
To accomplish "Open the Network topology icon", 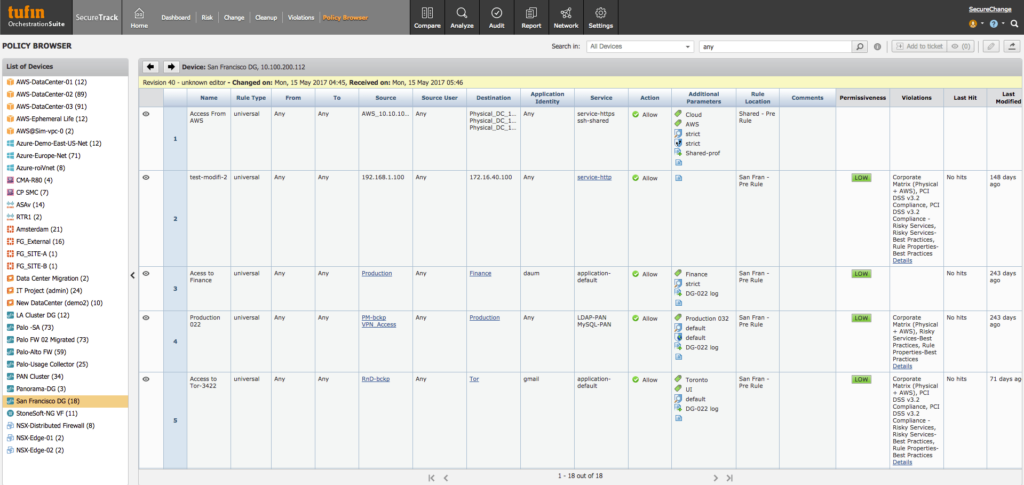I will pos(566,17).
